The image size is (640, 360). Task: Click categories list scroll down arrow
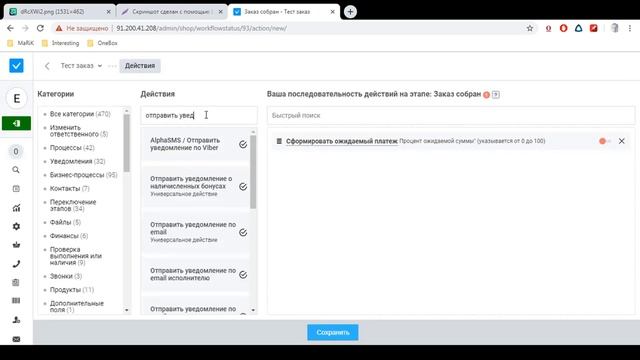(x=127, y=310)
